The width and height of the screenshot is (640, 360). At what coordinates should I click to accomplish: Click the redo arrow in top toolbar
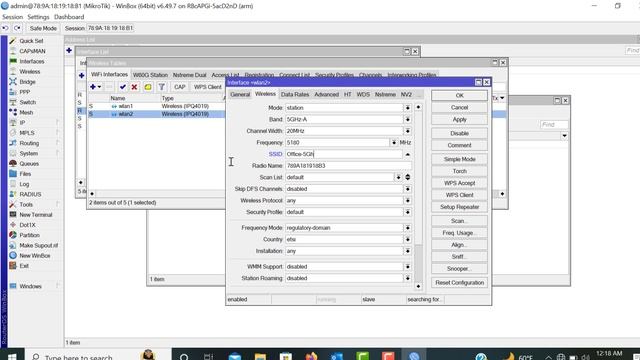tap(17, 28)
